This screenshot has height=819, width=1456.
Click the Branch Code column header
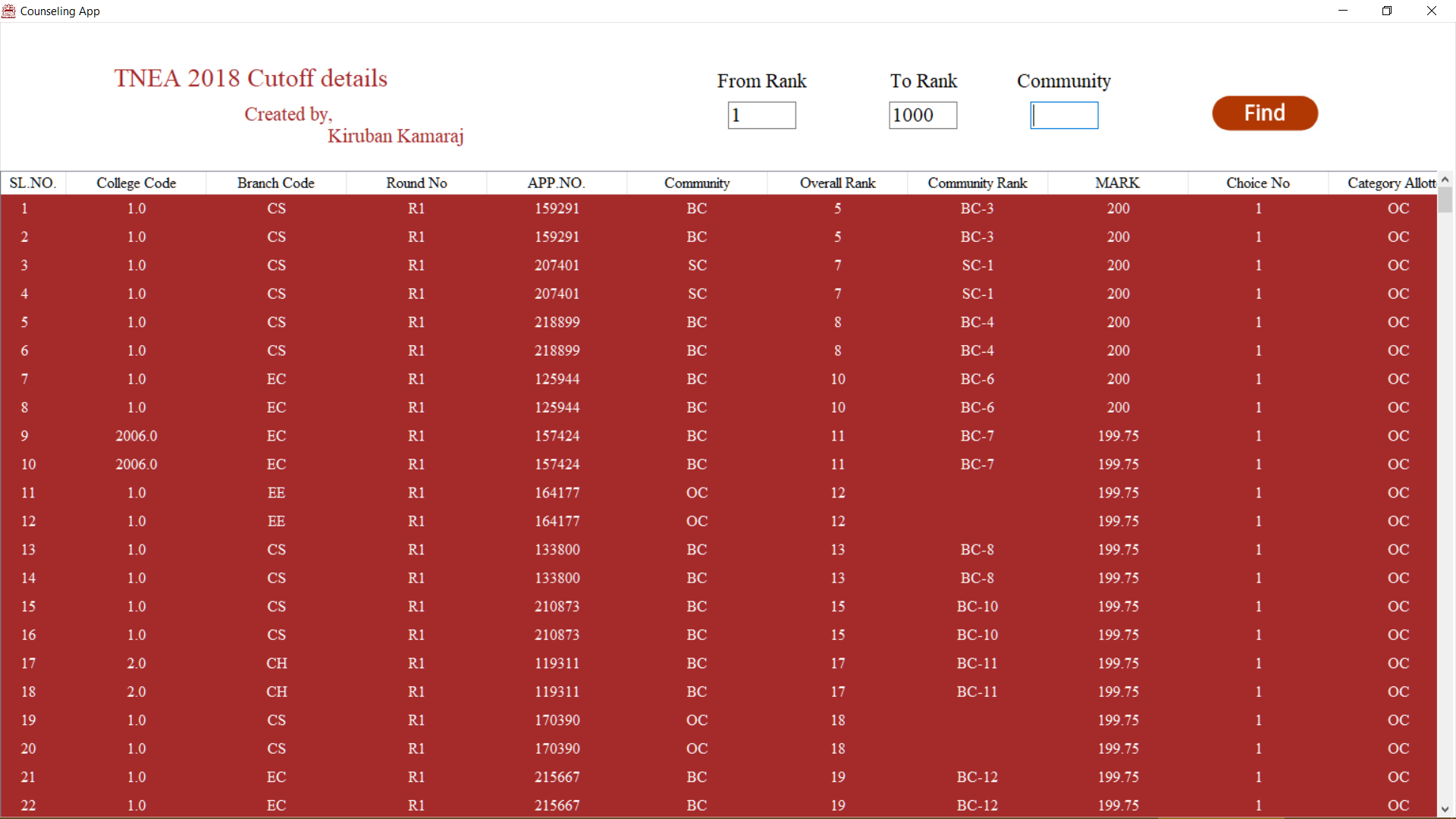(275, 183)
